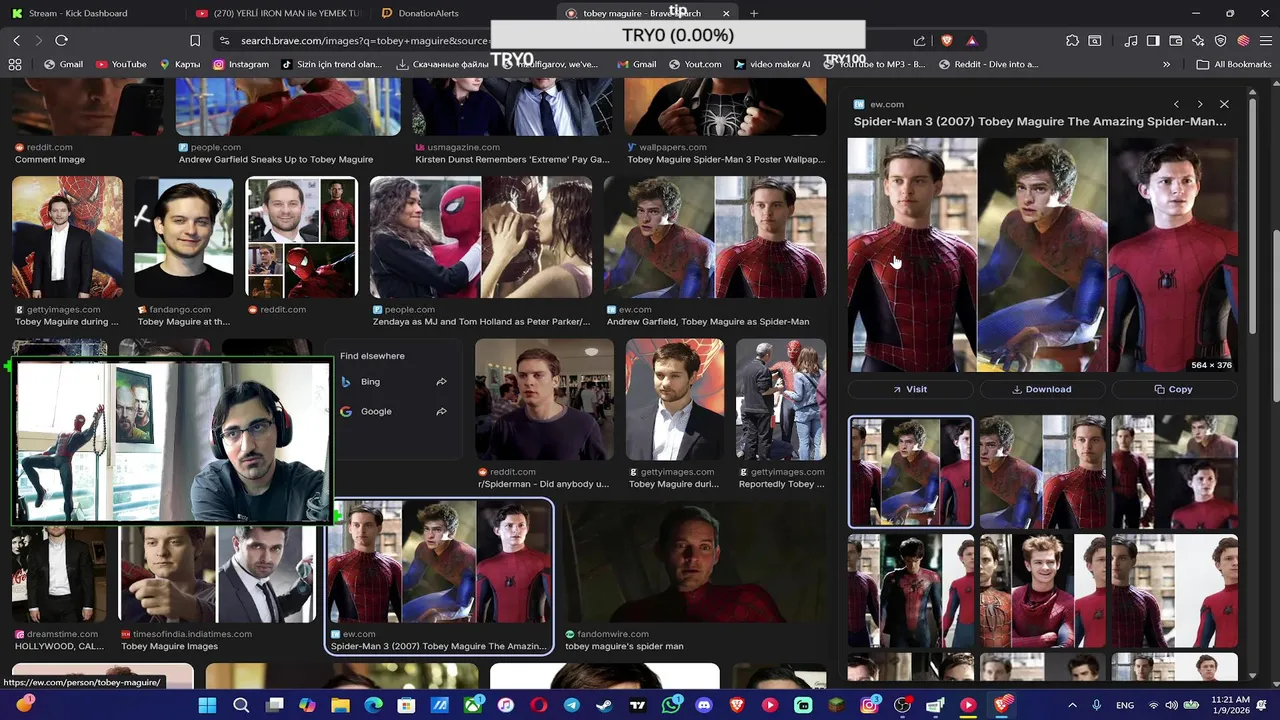Image resolution: width=1280 pixels, height=720 pixels.
Task: Open the YouTube bookmark
Action: point(121,64)
